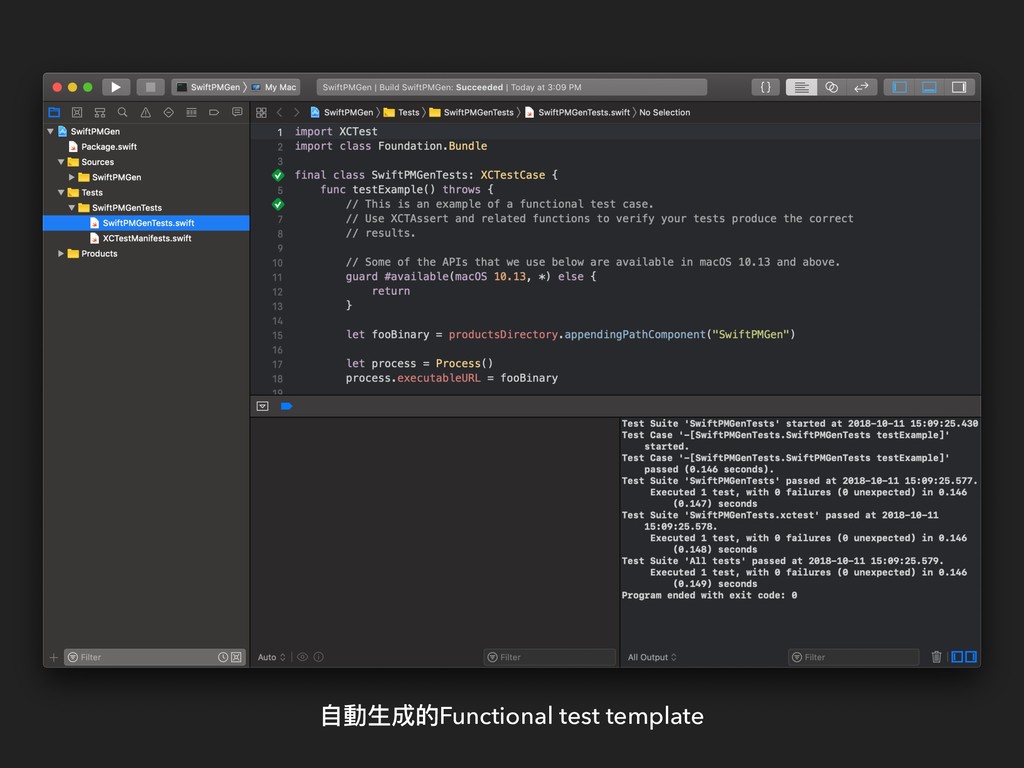The height and width of the screenshot is (768, 1024).
Task: Expand the Products folder
Action: pos(61,253)
